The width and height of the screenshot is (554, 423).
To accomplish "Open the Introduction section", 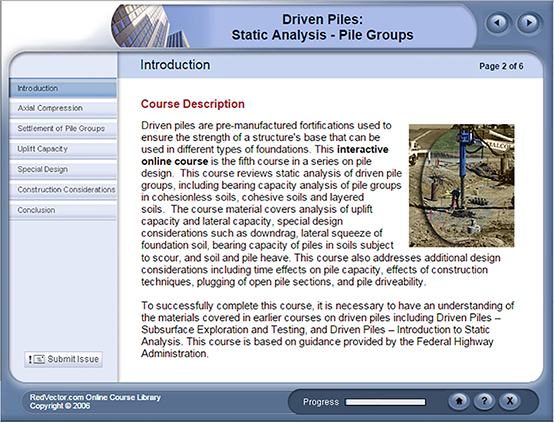I will point(63,88).
